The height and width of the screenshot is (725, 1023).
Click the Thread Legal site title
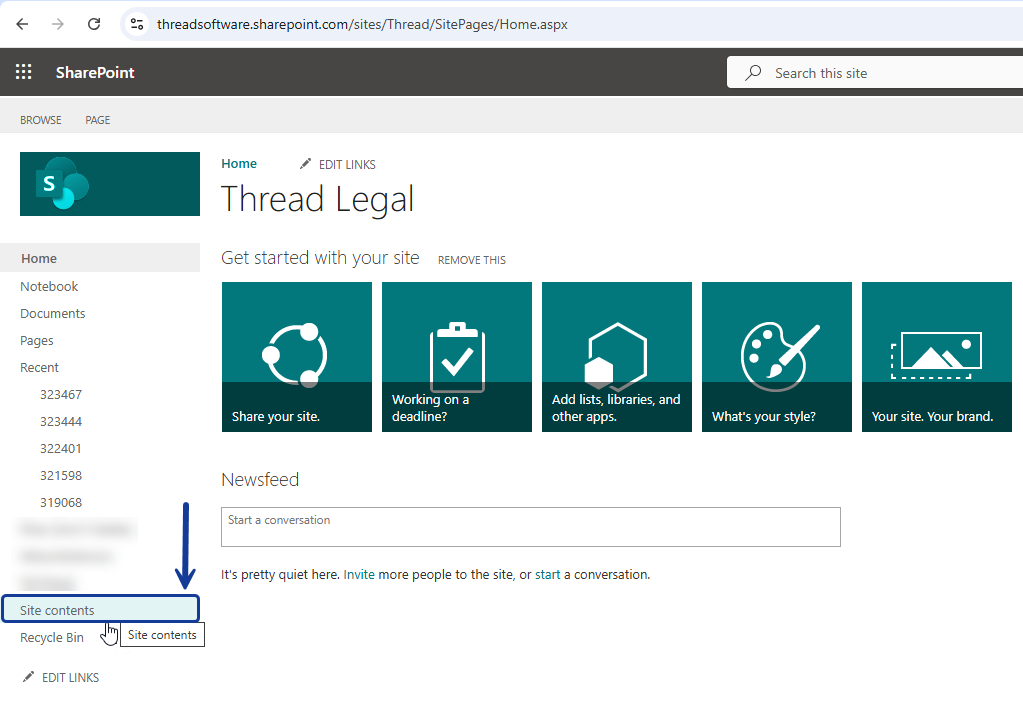pyautogui.click(x=318, y=199)
